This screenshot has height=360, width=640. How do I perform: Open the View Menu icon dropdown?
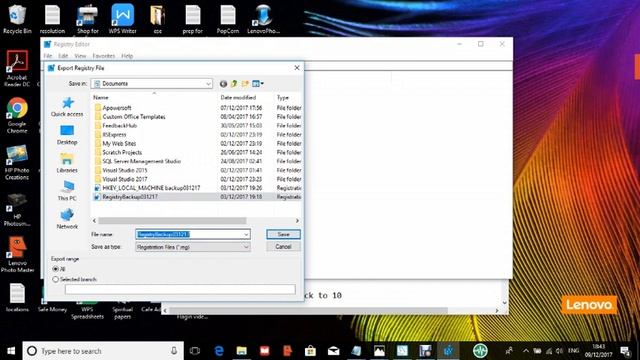click(x=258, y=84)
